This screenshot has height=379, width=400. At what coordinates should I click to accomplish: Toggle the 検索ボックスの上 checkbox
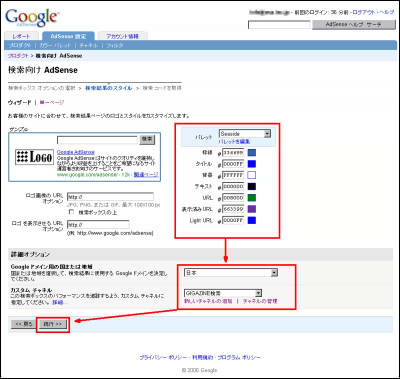coord(71,212)
